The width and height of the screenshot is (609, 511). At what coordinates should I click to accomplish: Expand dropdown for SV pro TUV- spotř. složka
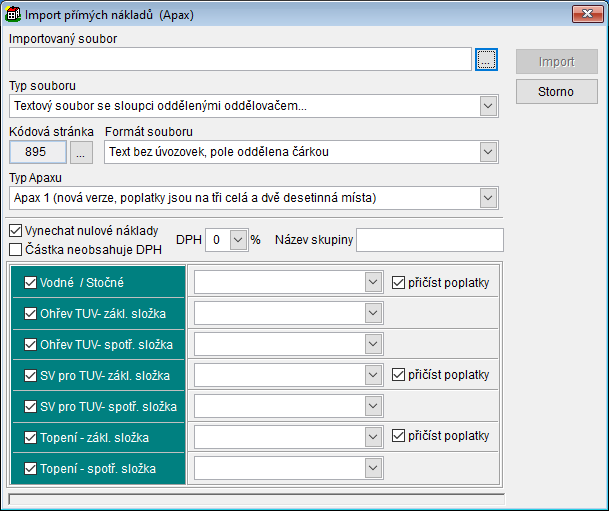click(372, 406)
